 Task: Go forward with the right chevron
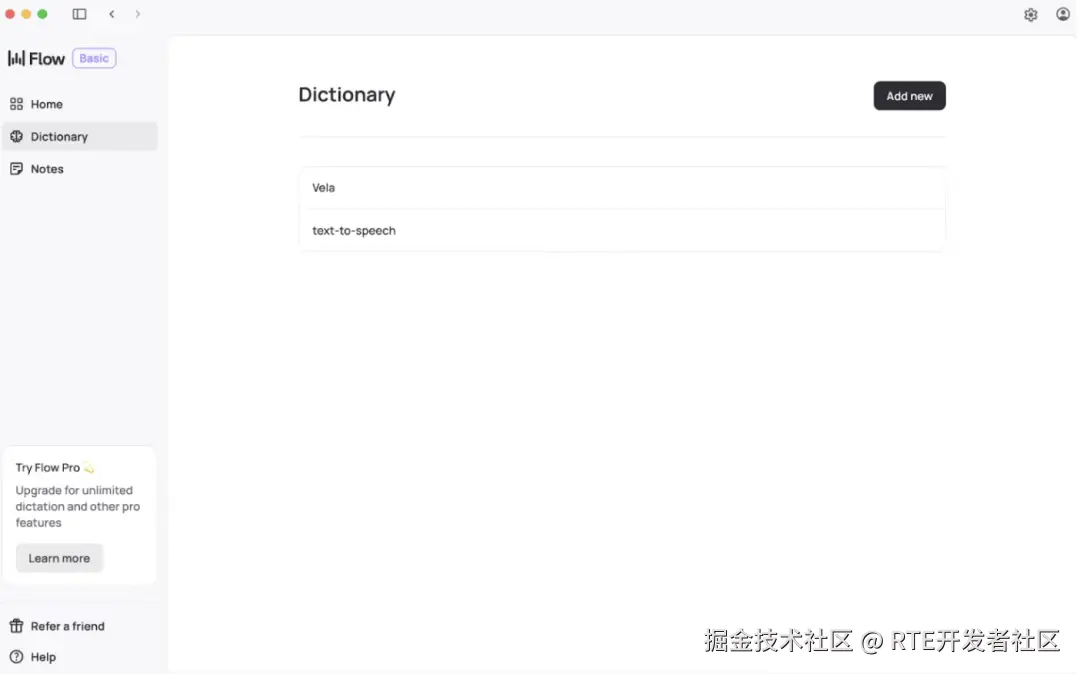click(x=138, y=14)
